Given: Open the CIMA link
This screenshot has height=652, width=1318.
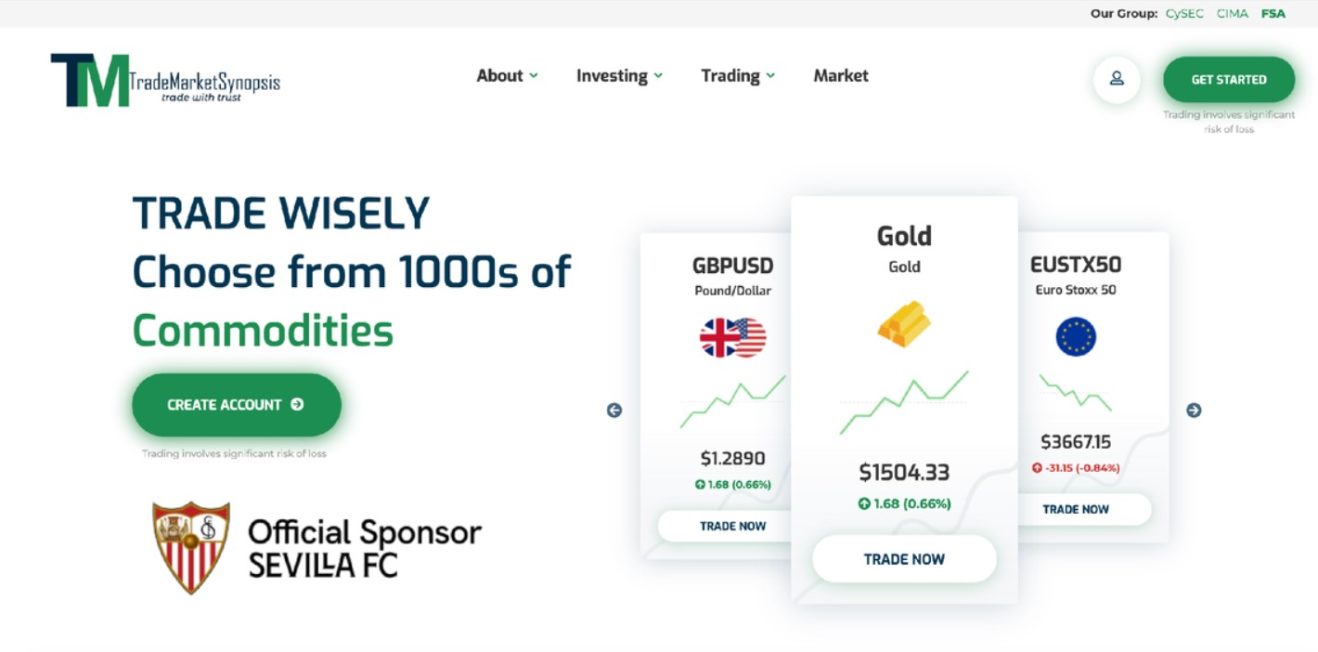Looking at the screenshot, I should pyautogui.click(x=1231, y=14).
